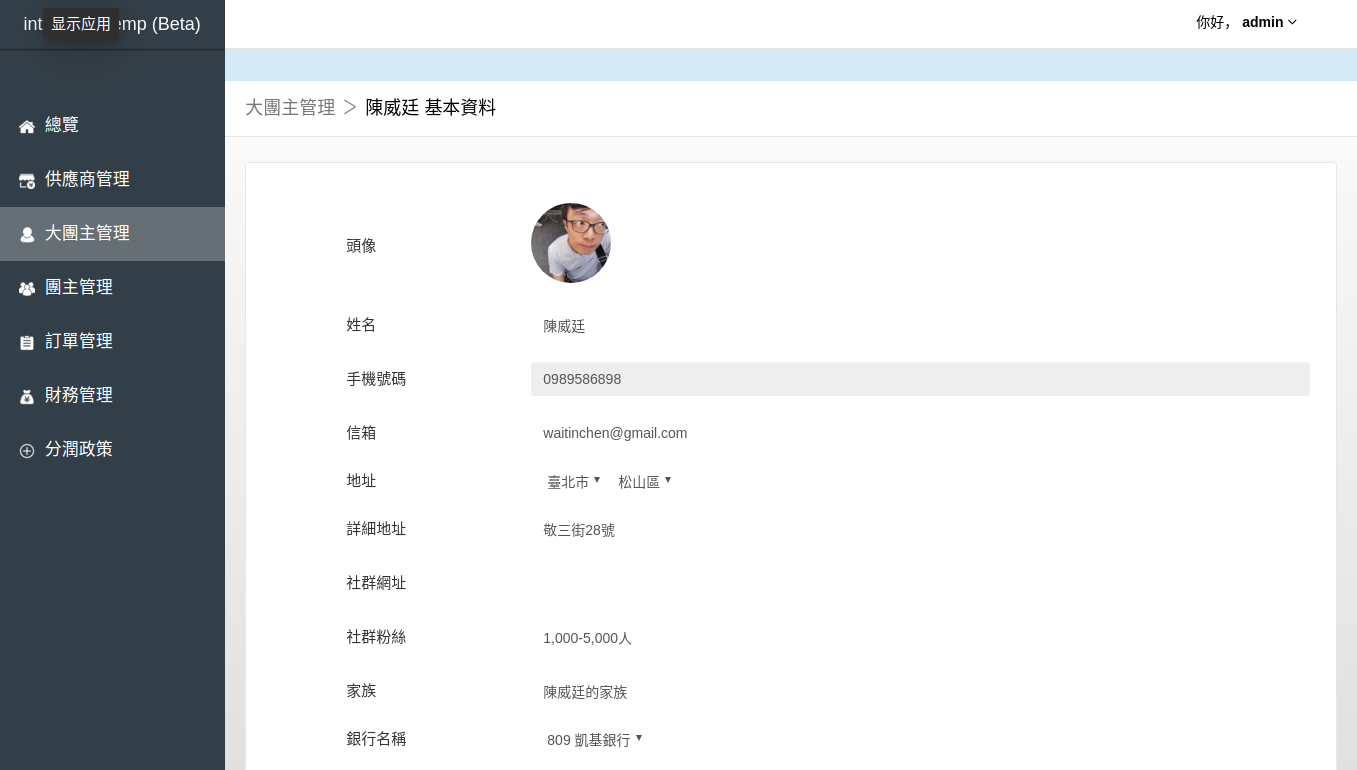This screenshot has height=770, width=1357.
Task: Click the 陳威廷 基本資料 page heading
Action: 431,107
